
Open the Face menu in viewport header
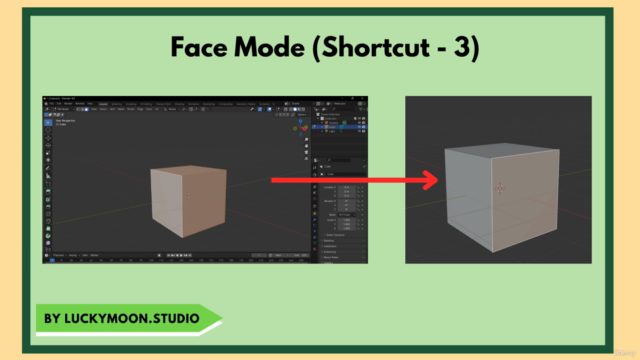tap(149, 109)
